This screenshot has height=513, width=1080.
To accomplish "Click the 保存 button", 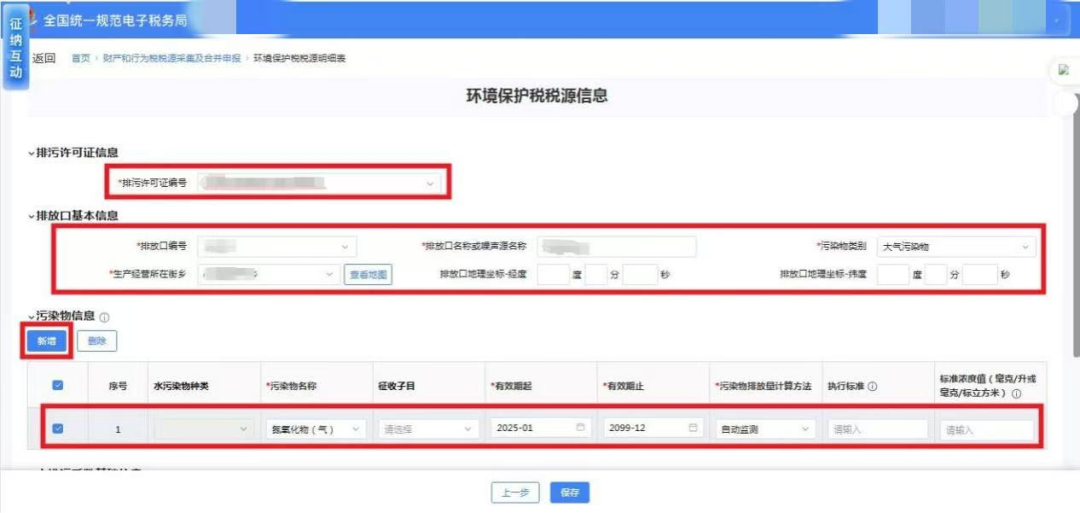I will [x=570, y=493].
